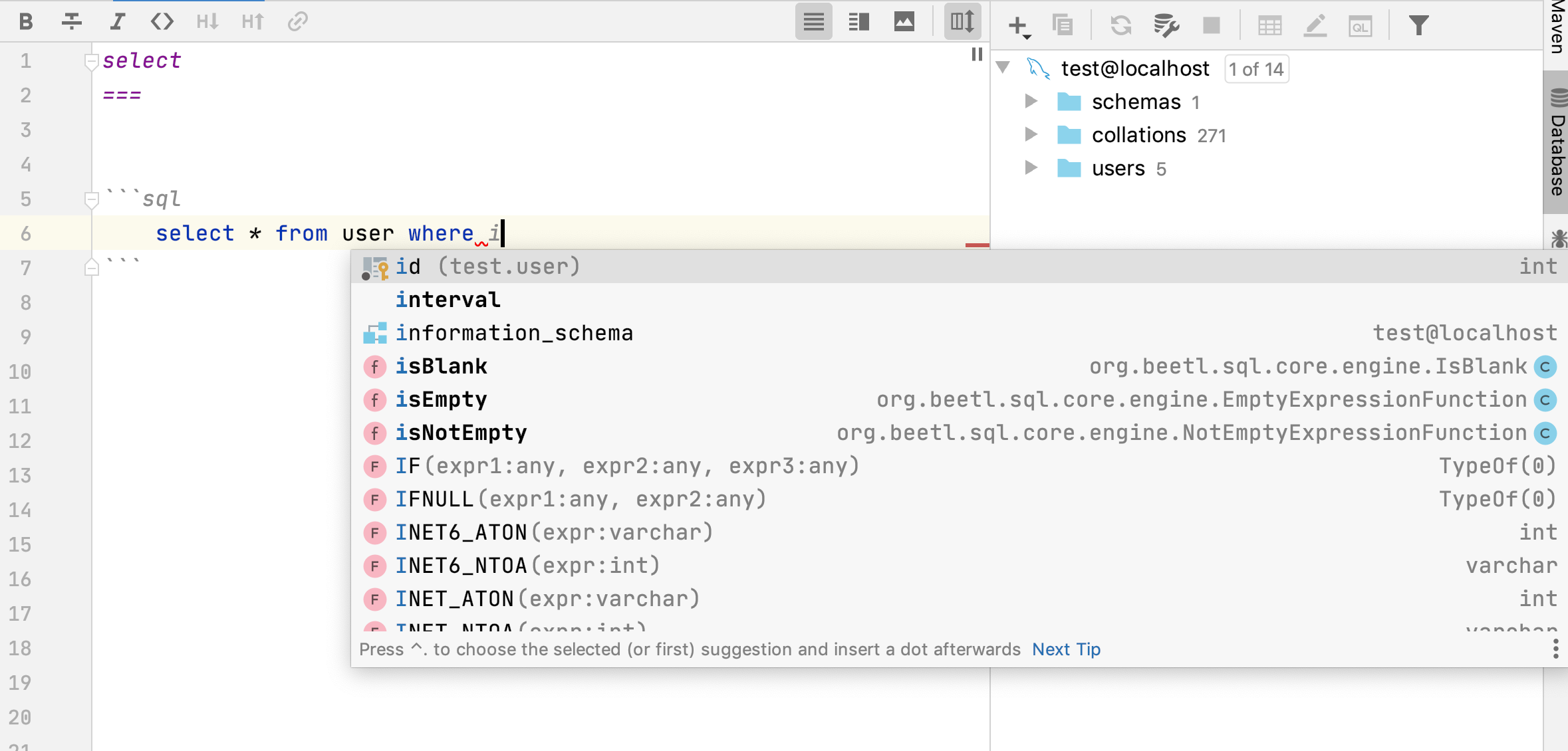Toggle bold formatting in markdown toolbar
Screen dimensions: 1568x751
click(26, 22)
